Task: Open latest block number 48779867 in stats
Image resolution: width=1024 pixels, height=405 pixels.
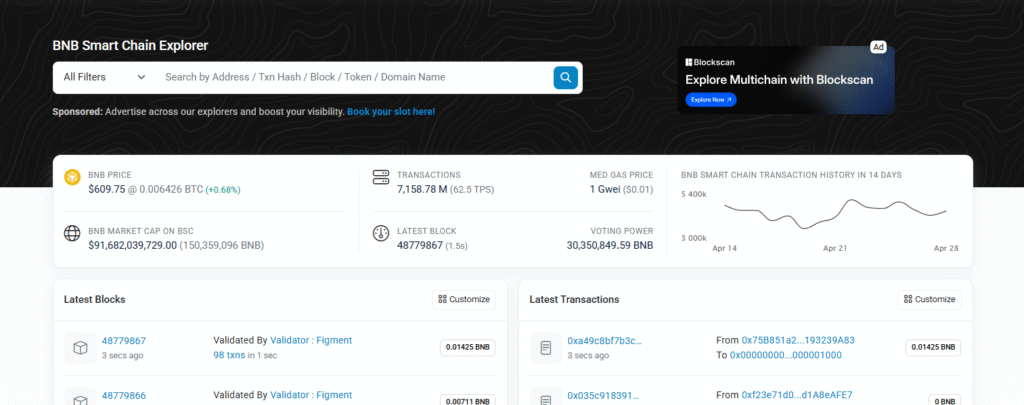Action: tap(419, 246)
